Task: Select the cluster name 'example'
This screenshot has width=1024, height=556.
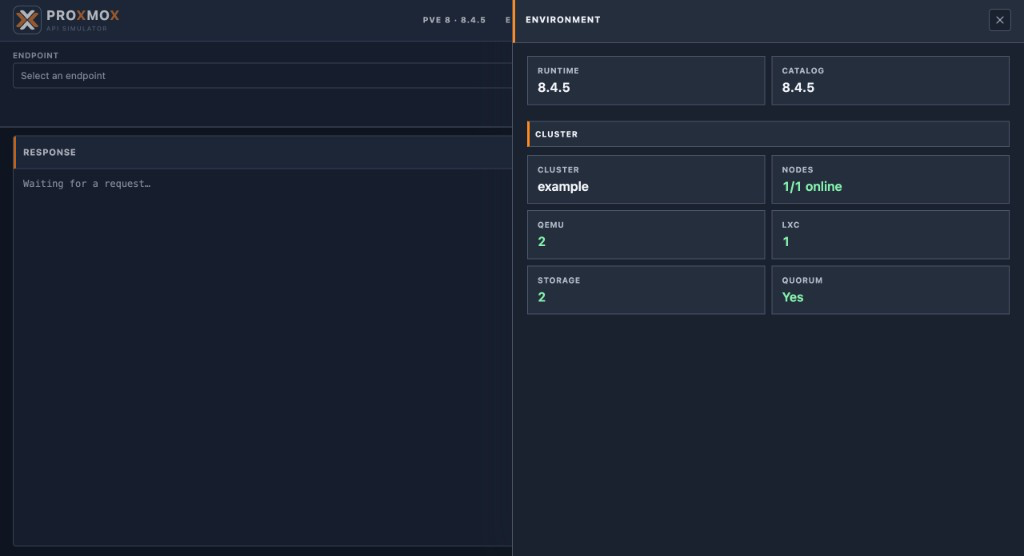Action: 563,187
